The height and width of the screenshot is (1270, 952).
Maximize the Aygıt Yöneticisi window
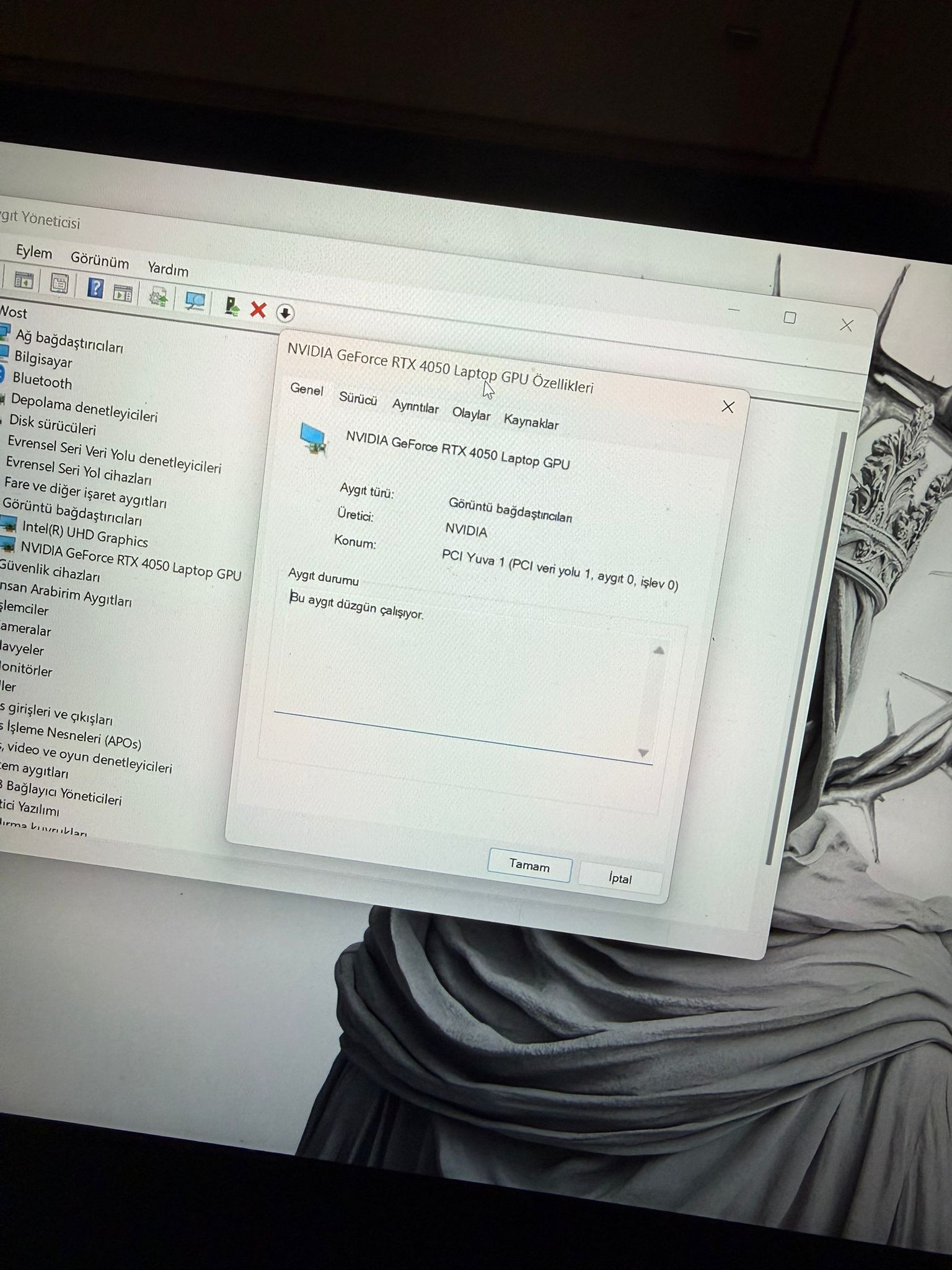(790, 317)
